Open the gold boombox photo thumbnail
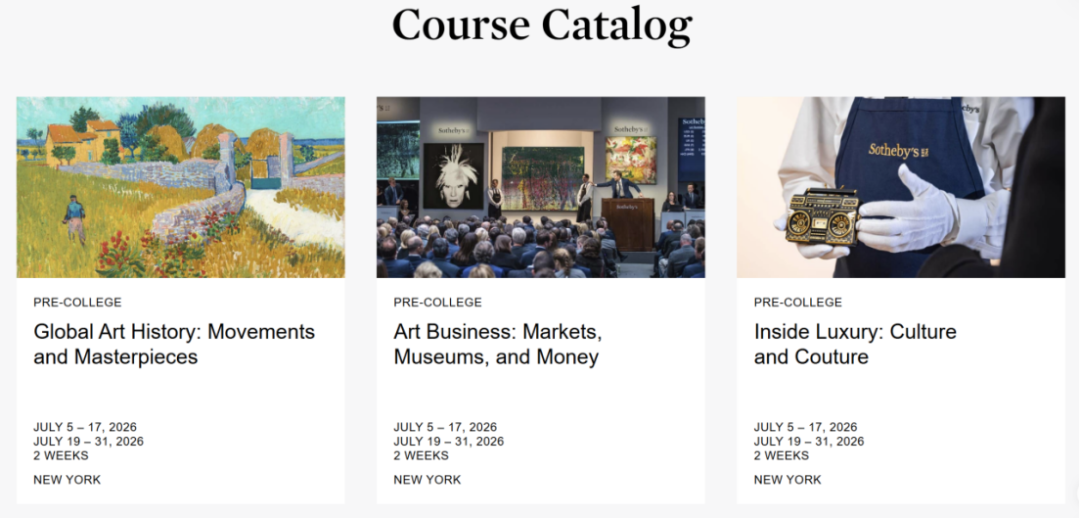Viewport: 1080px width, 518px height. 900,187
